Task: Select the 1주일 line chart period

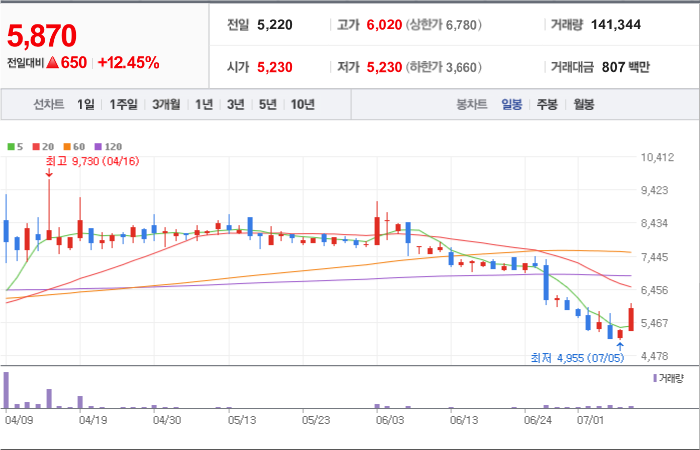Action: tap(124, 104)
